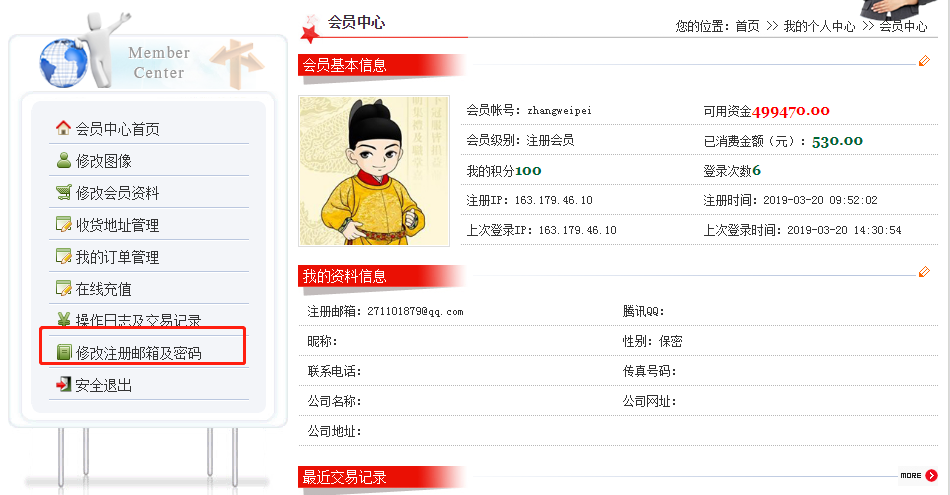Click the notepad icon next to 收货地址管理
The image size is (950, 495).
click(x=64, y=224)
